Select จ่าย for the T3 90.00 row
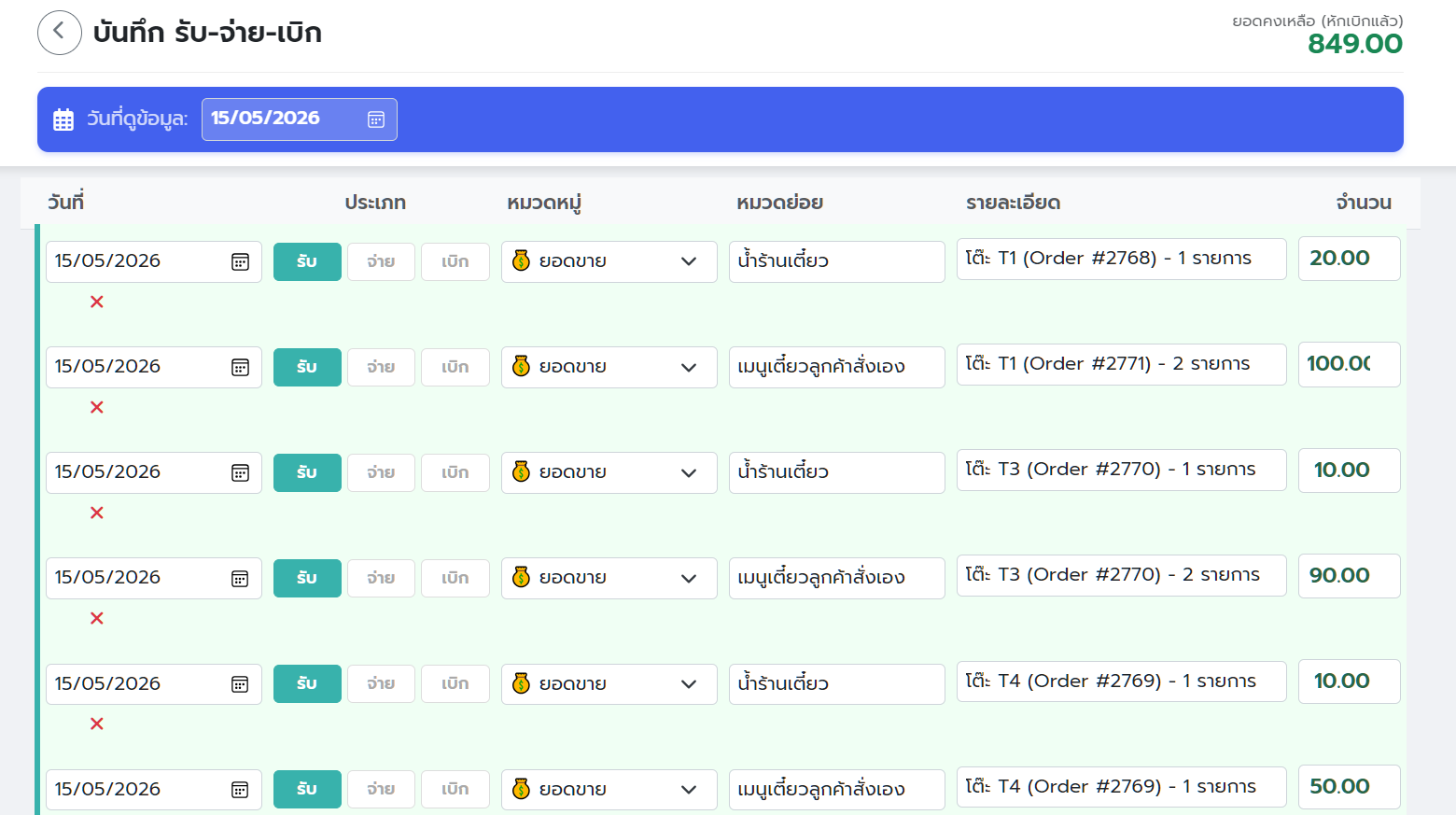 tap(381, 578)
